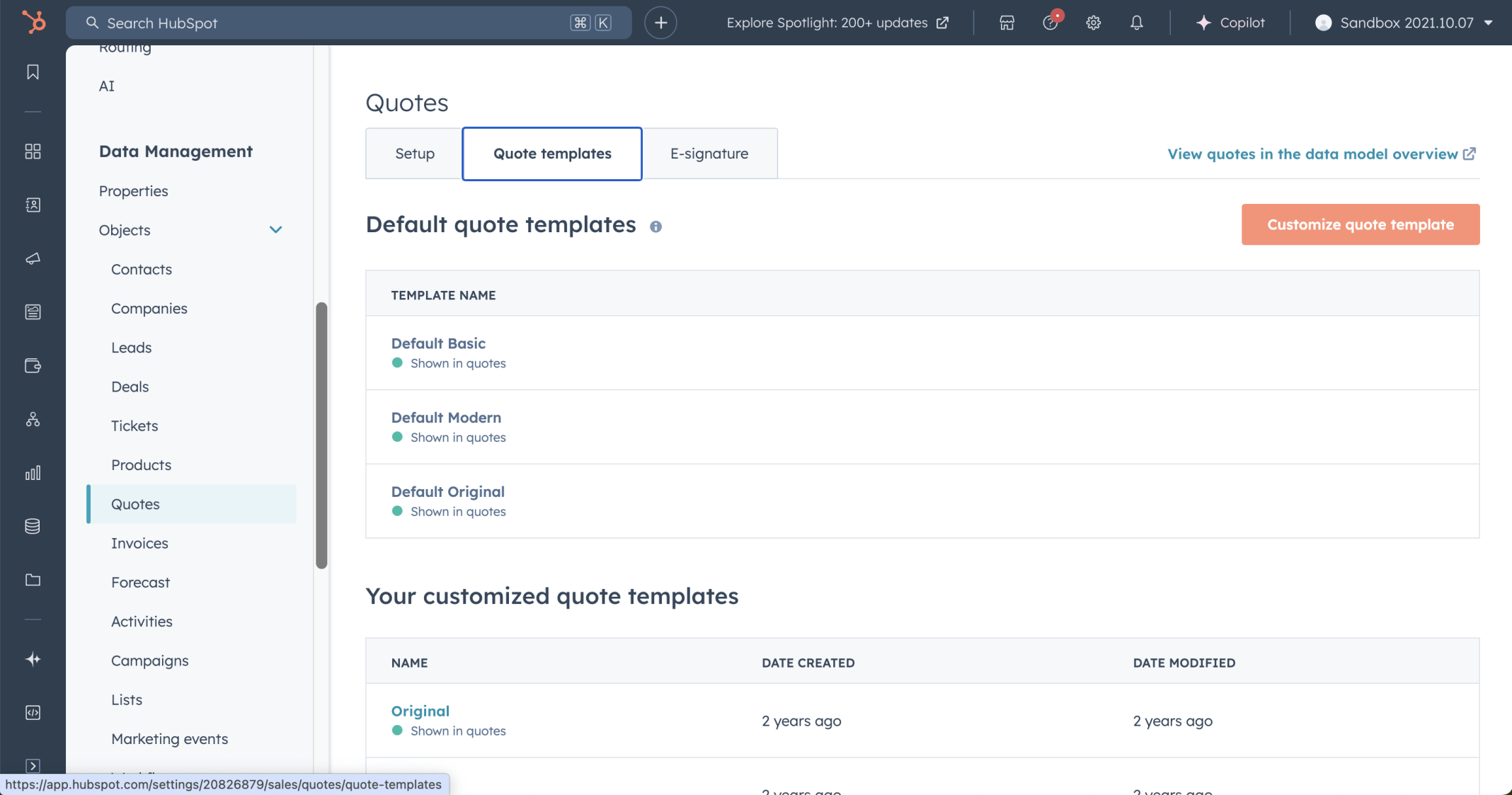This screenshot has height=795, width=1512.
Task: Click the info icon beside Default quote templates
Action: (x=655, y=227)
